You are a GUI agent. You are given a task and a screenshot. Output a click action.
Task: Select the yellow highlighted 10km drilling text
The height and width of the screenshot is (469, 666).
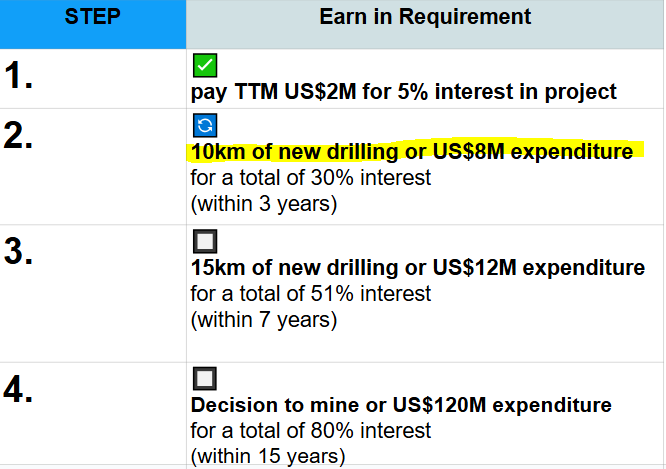pos(412,152)
